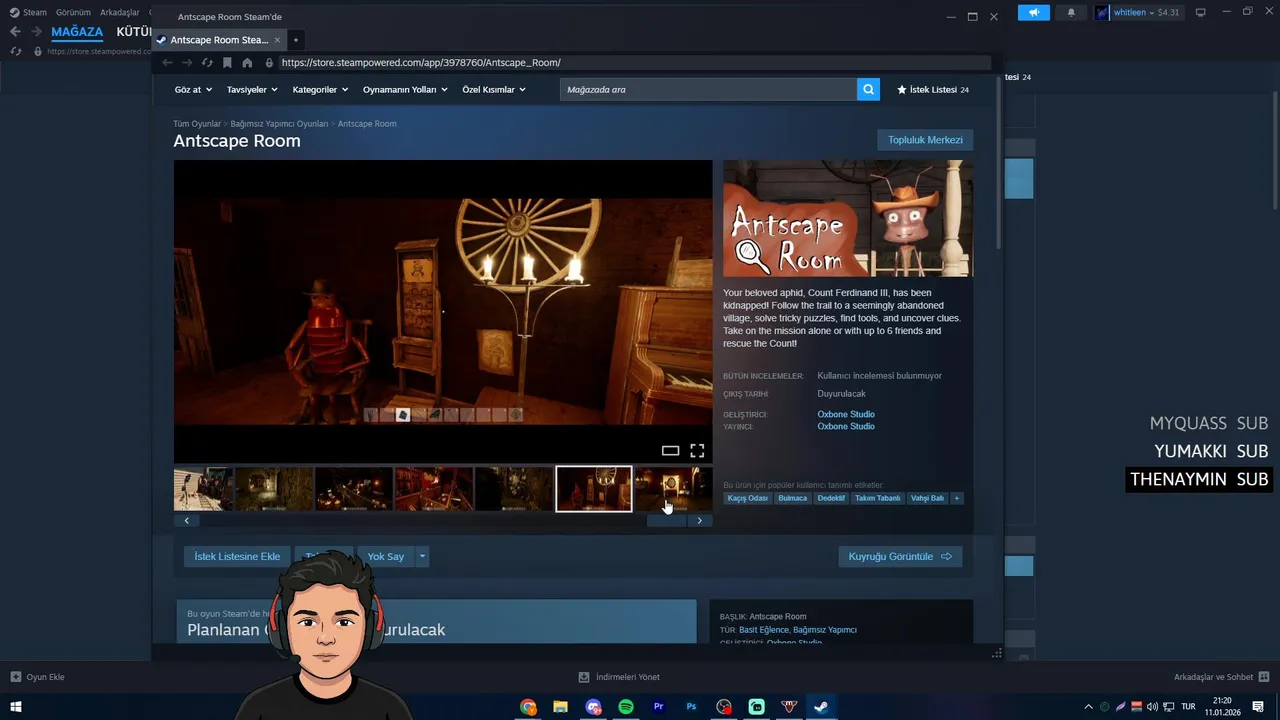Click Tüm Oyunlar breadcrumb link

point(196,124)
